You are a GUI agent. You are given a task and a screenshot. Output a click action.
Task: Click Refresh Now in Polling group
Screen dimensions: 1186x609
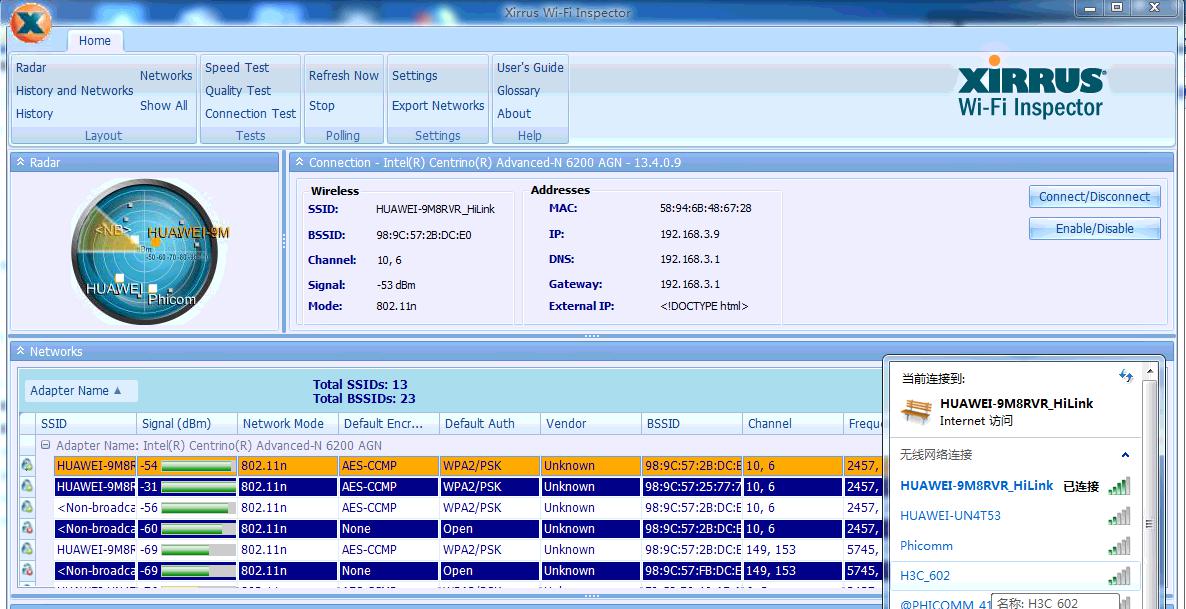point(343,76)
